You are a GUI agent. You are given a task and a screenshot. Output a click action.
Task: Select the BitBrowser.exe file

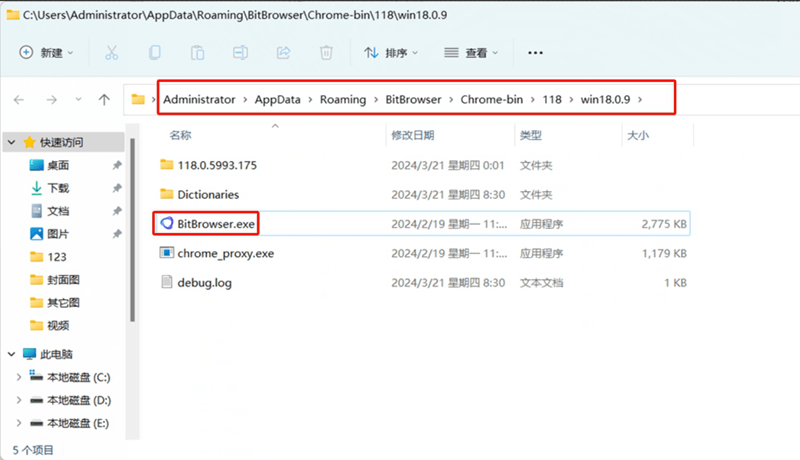[423, 224]
